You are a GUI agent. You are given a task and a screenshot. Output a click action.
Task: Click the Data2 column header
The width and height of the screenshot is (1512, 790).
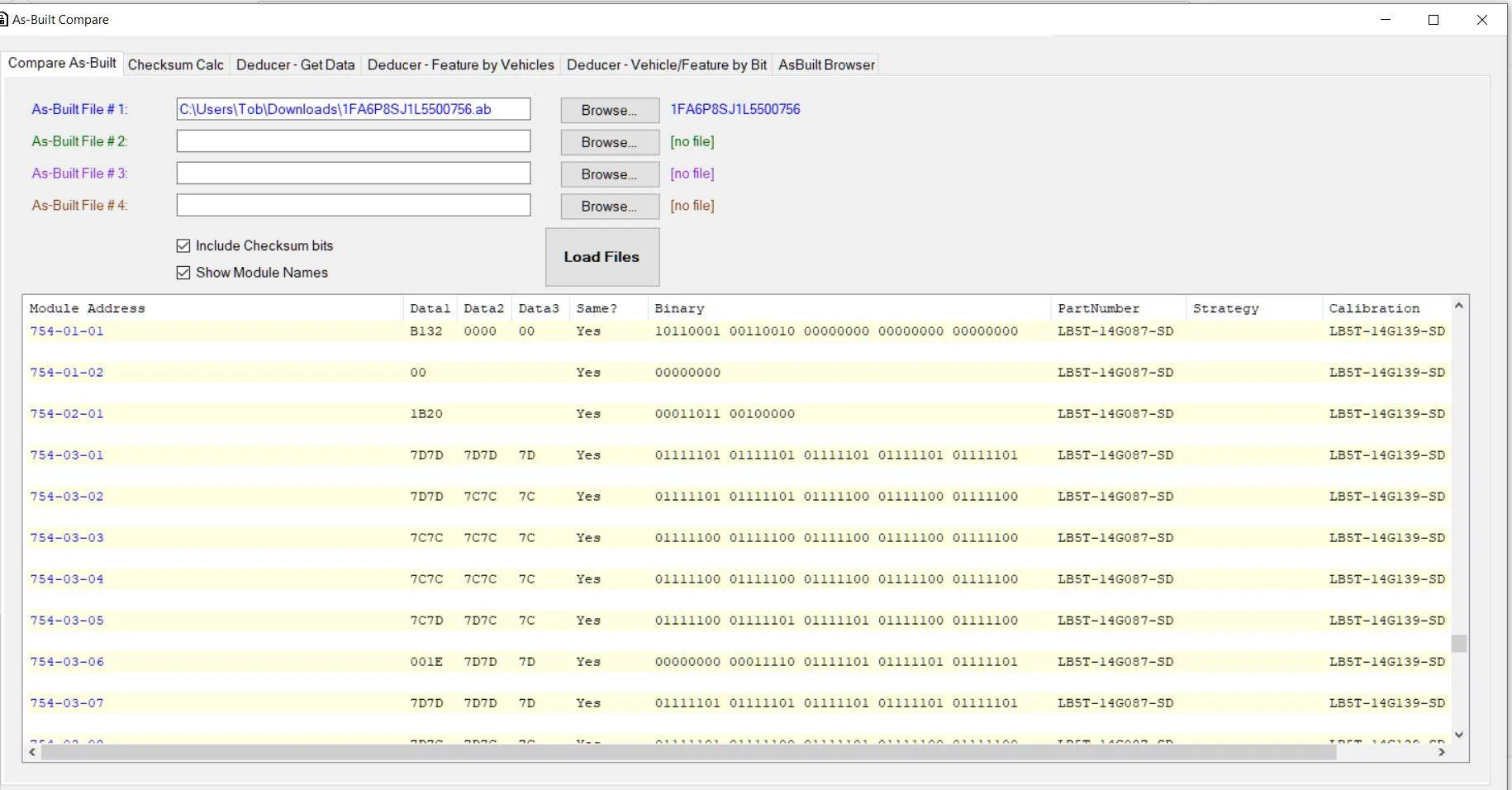tap(484, 308)
